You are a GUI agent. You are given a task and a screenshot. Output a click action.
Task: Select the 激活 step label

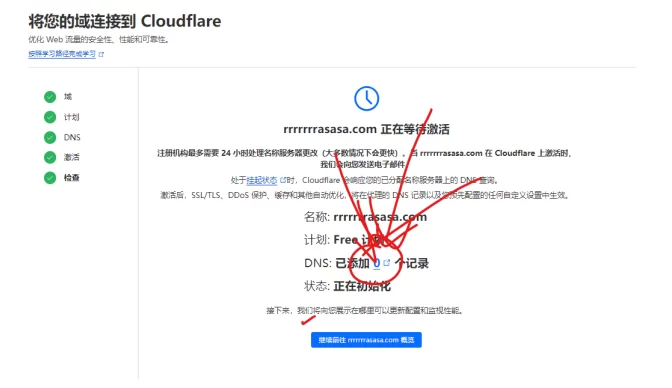coord(72,157)
